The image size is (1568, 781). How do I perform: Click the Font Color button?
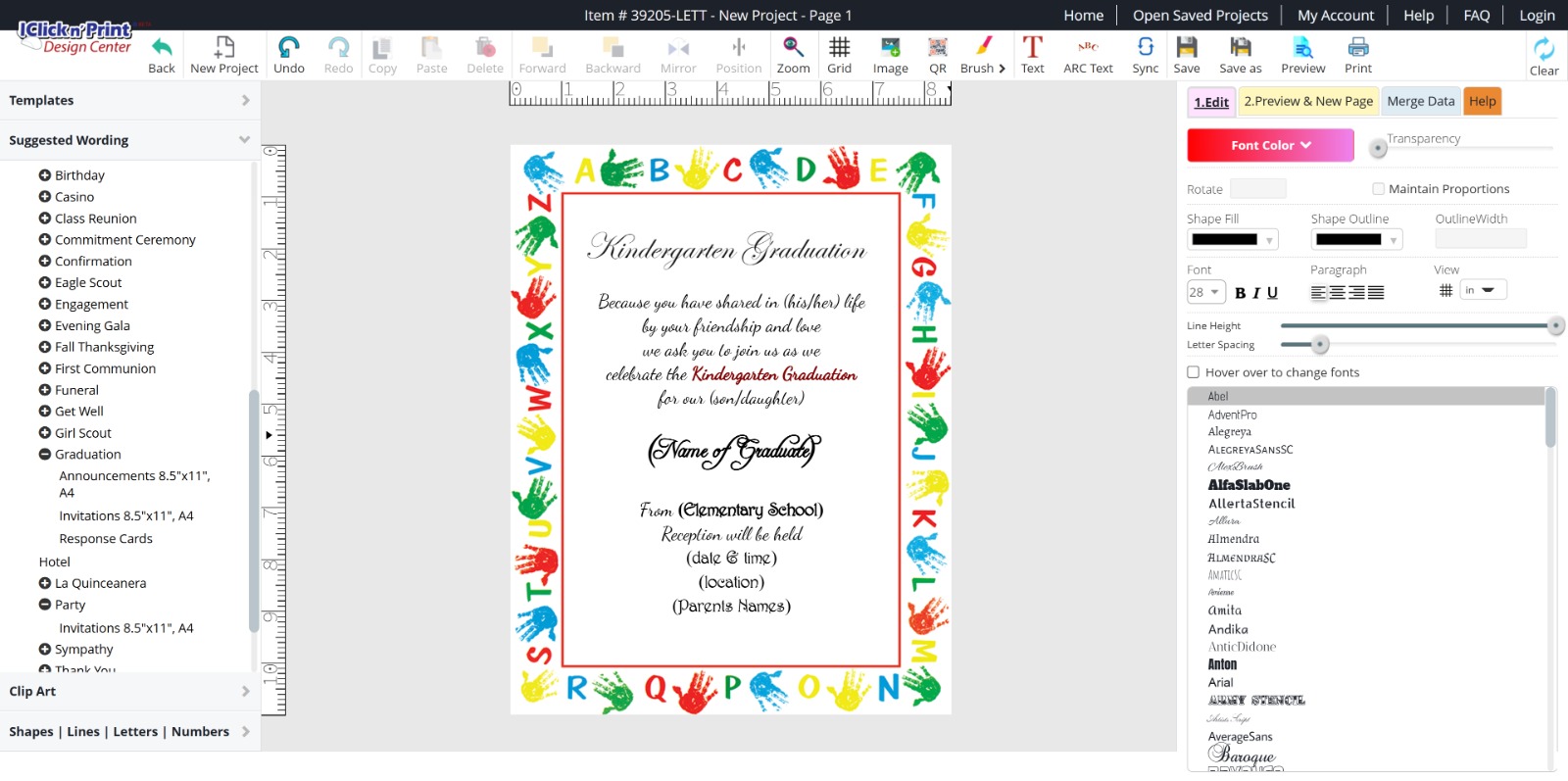pyautogui.click(x=1270, y=145)
